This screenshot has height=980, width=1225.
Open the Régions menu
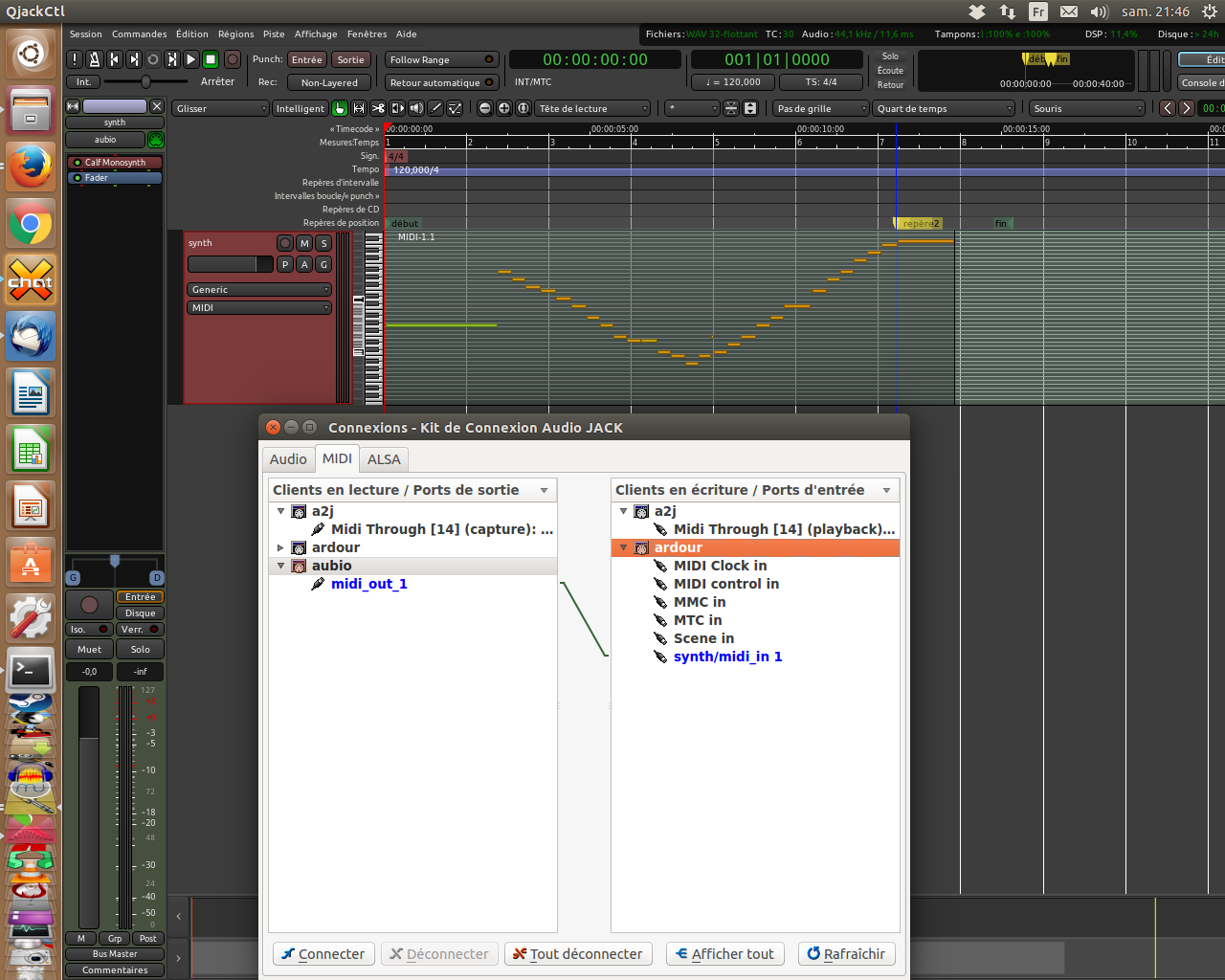click(x=235, y=33)
